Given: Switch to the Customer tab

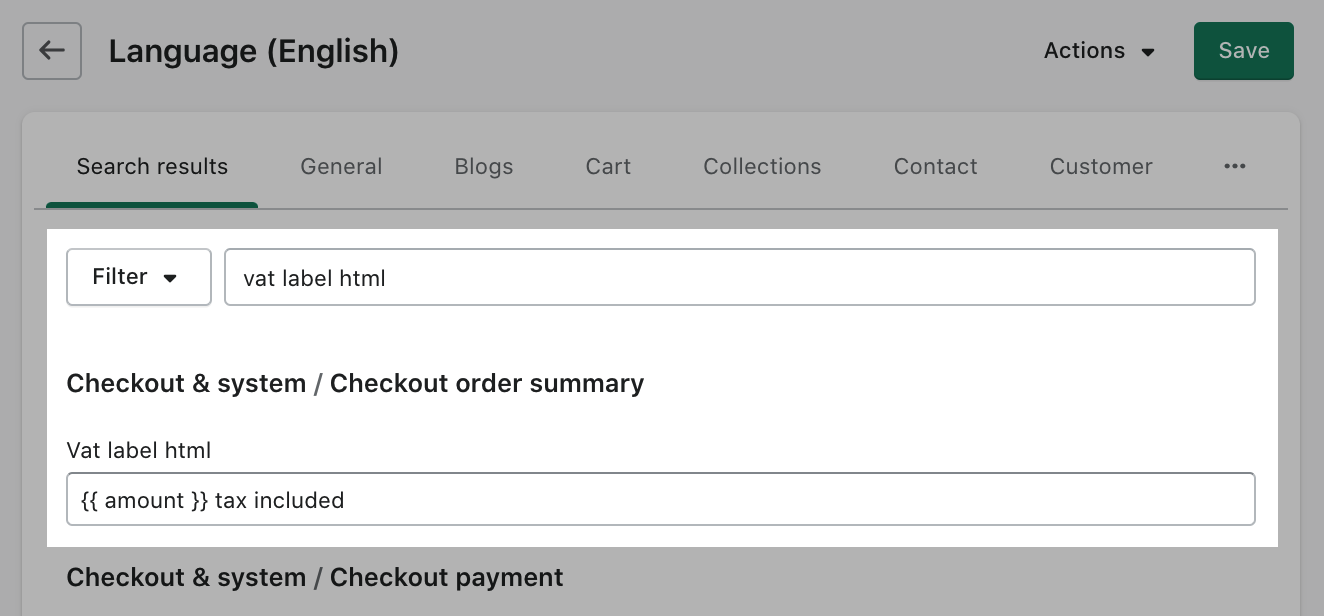Looking at the screenshot, I should [1100, 166].
